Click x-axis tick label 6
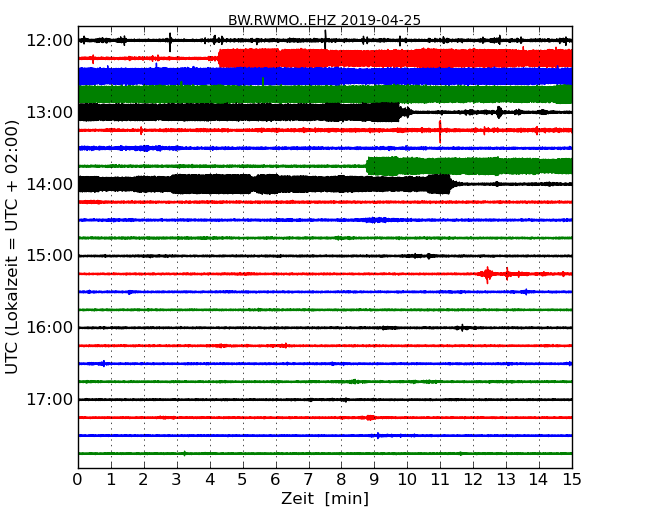 [275, 480]
